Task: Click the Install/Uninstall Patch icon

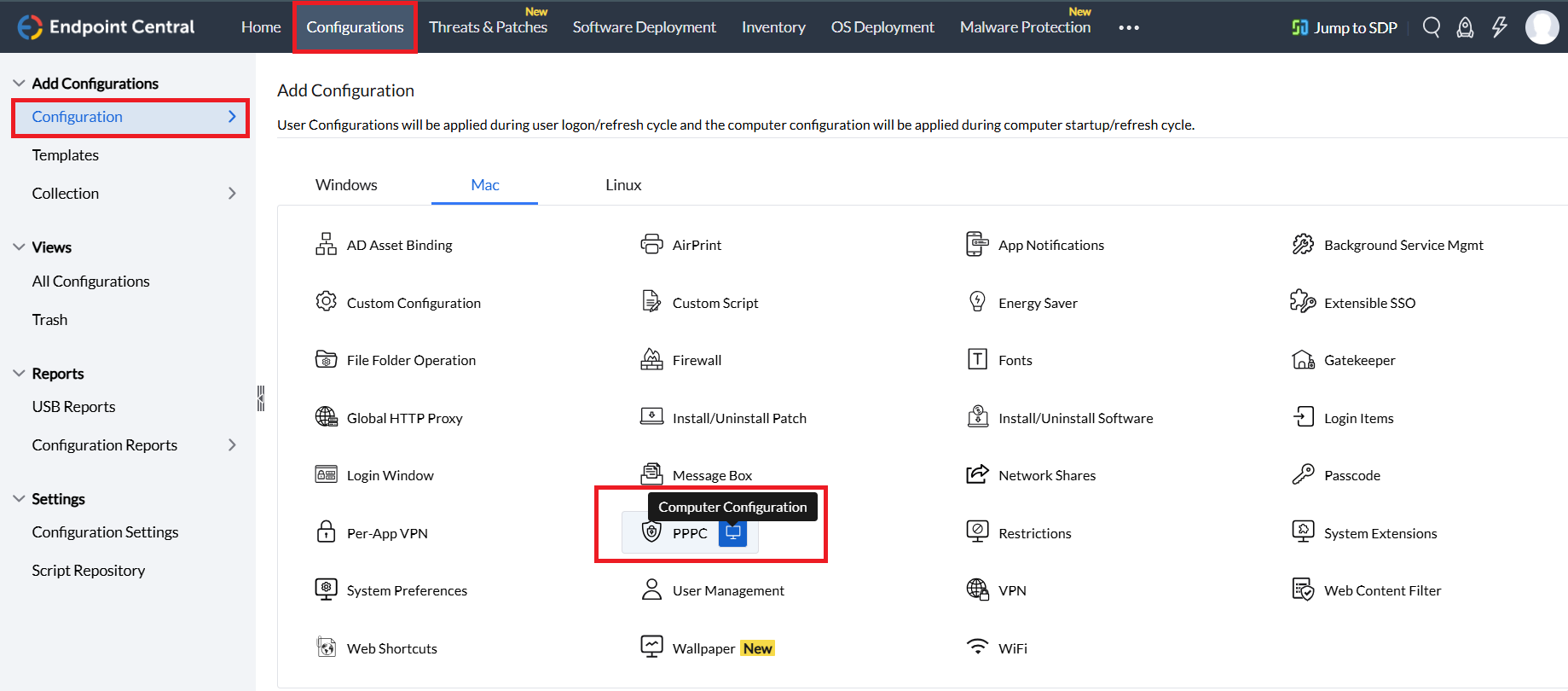Action: click(651, 417)
